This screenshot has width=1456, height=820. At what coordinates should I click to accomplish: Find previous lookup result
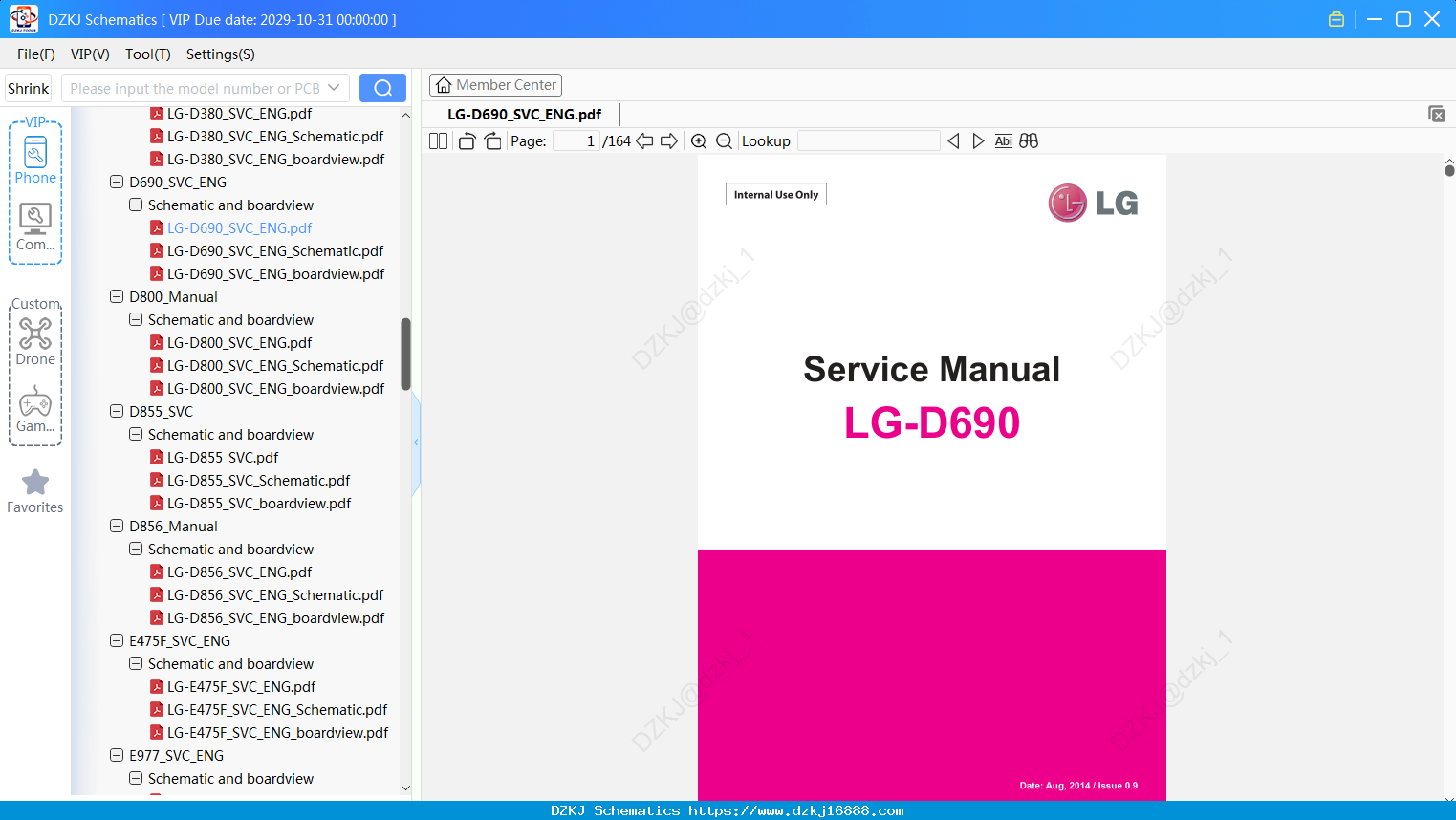[953, 141]
